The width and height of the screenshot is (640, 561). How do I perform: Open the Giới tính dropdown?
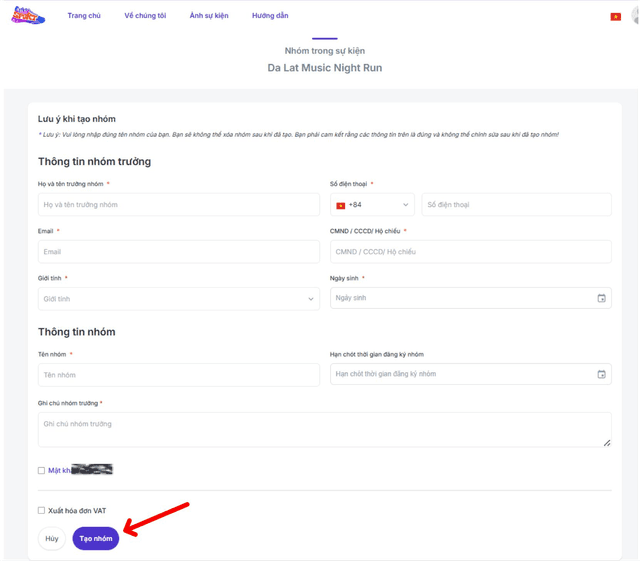(178, 299)
